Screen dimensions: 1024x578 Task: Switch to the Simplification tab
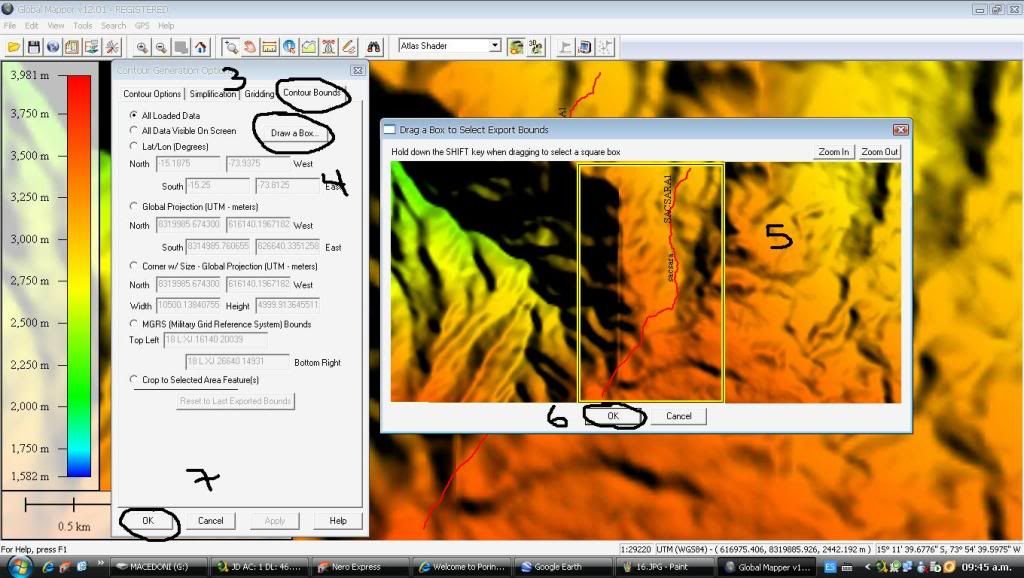[x=213, y=94]
